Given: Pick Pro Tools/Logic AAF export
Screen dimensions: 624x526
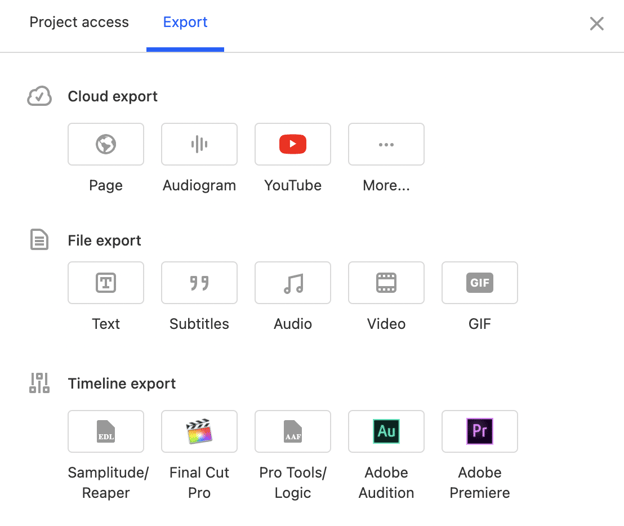Looking at the screenshot, I should 293,431.
